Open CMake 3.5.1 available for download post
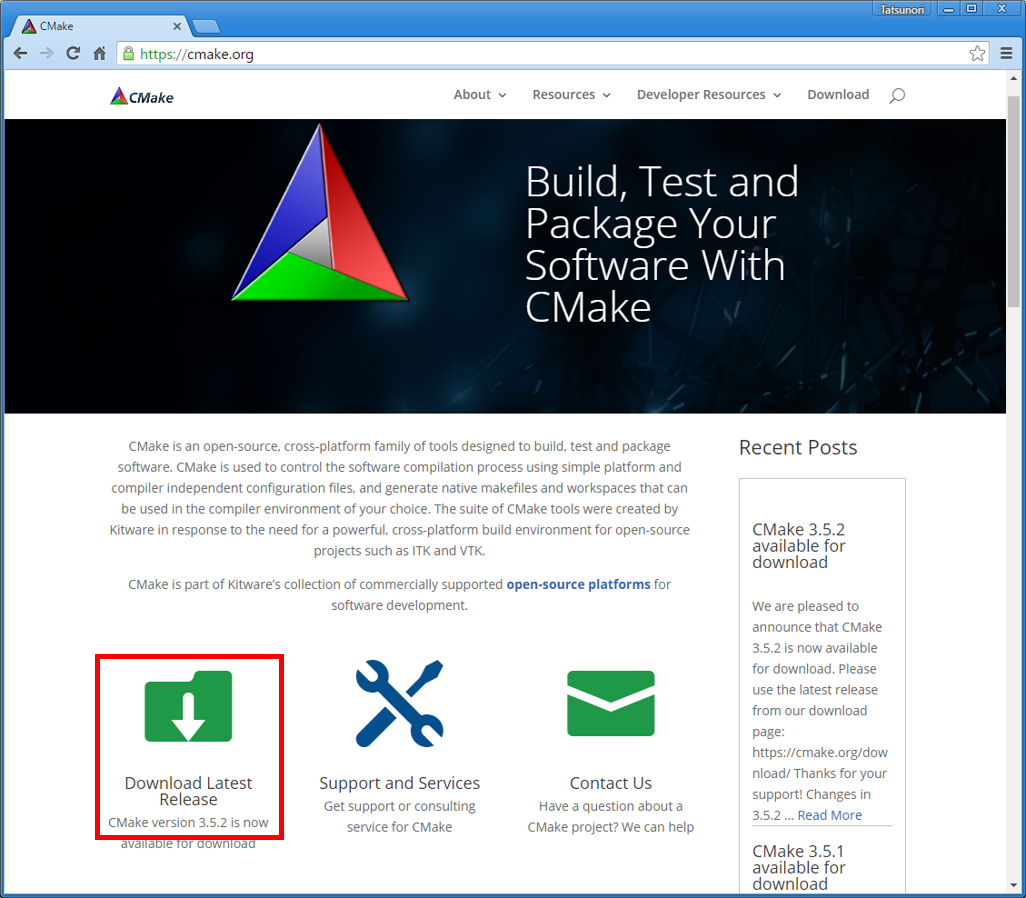 pyautogui.click(x=798, y=867)
